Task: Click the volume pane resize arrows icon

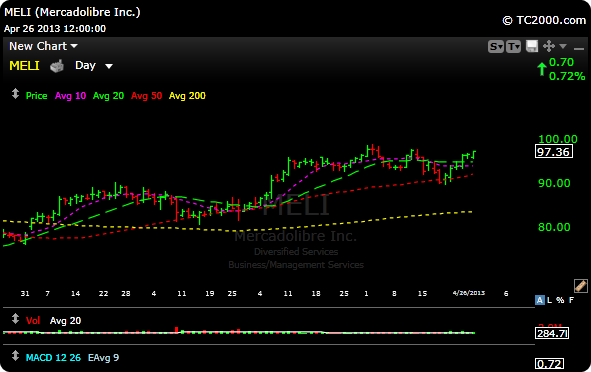Action: tap(15, 318)
